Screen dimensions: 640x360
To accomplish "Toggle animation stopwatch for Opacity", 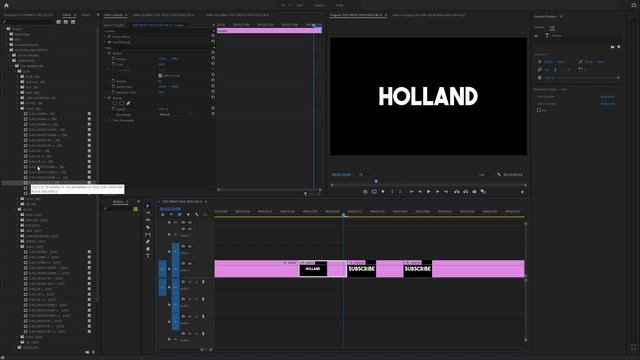I will point(113,109).
